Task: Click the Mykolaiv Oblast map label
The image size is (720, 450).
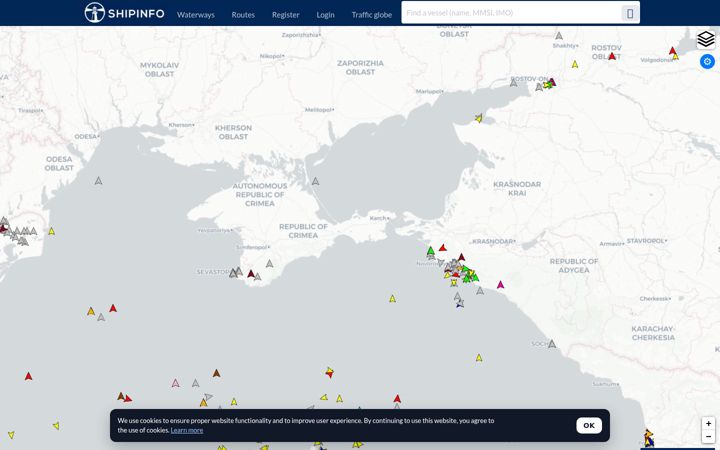Action: pos(159,69)
